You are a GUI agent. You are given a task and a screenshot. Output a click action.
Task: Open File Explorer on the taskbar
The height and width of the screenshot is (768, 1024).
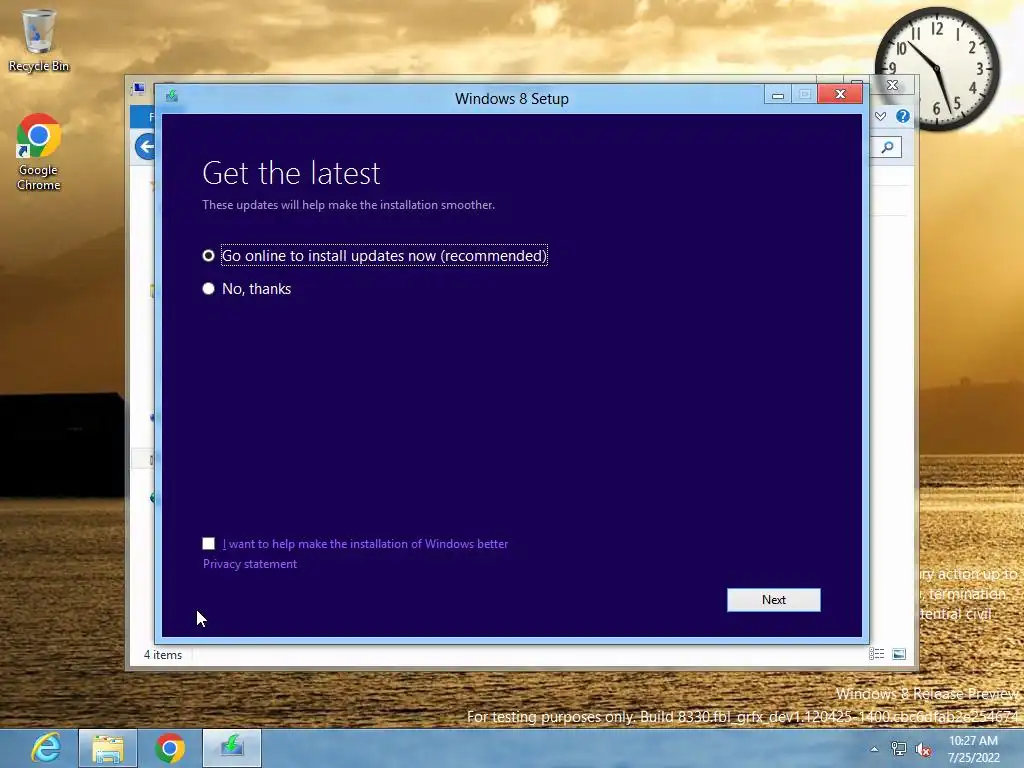pos(108,748)
